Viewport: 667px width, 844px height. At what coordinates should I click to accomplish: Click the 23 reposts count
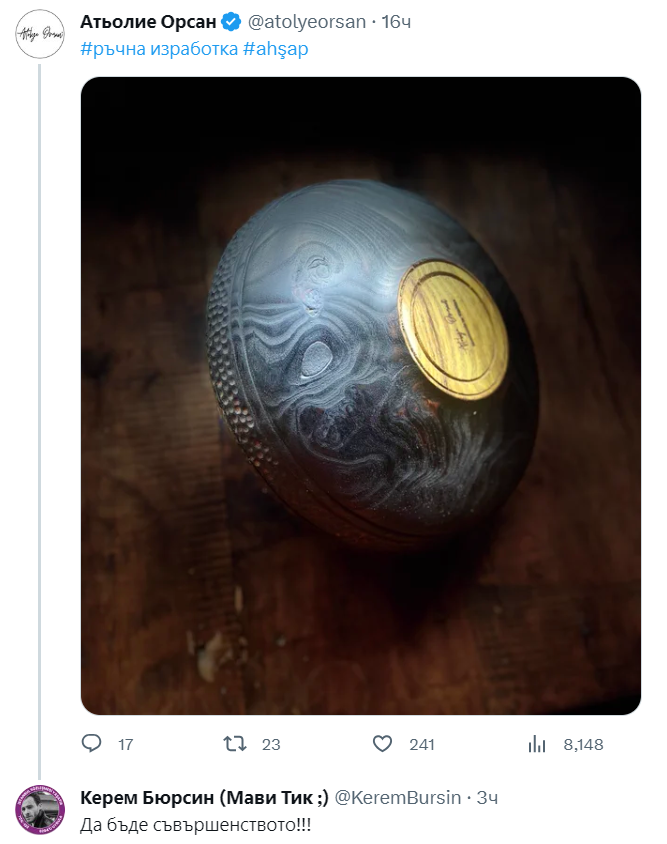pyautogui.click(x=270, y=745)
